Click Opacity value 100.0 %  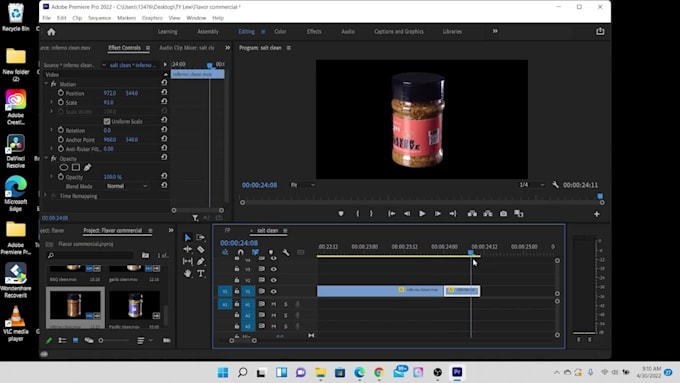coord(113,177)
